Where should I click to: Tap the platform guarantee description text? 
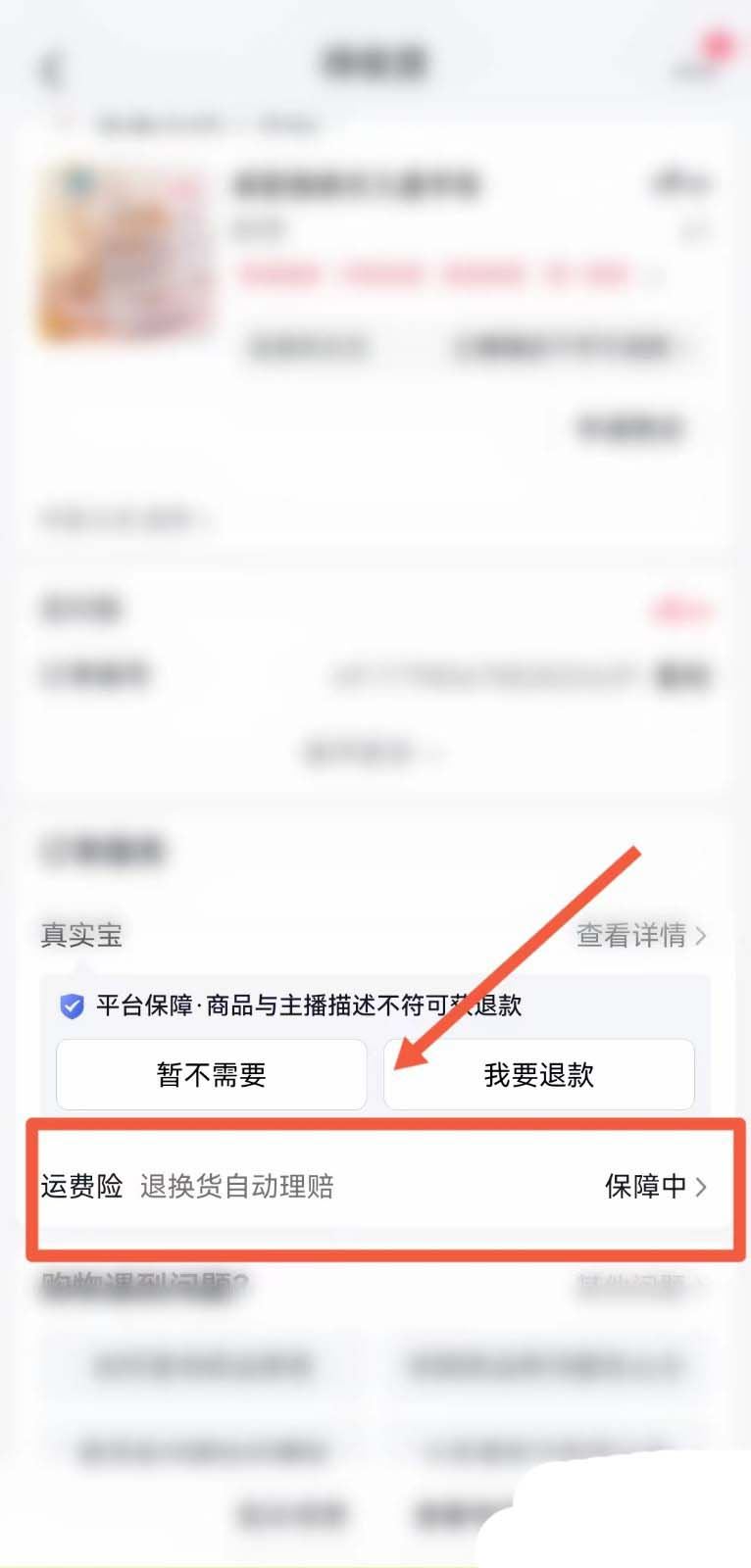tap(309, 1005)
